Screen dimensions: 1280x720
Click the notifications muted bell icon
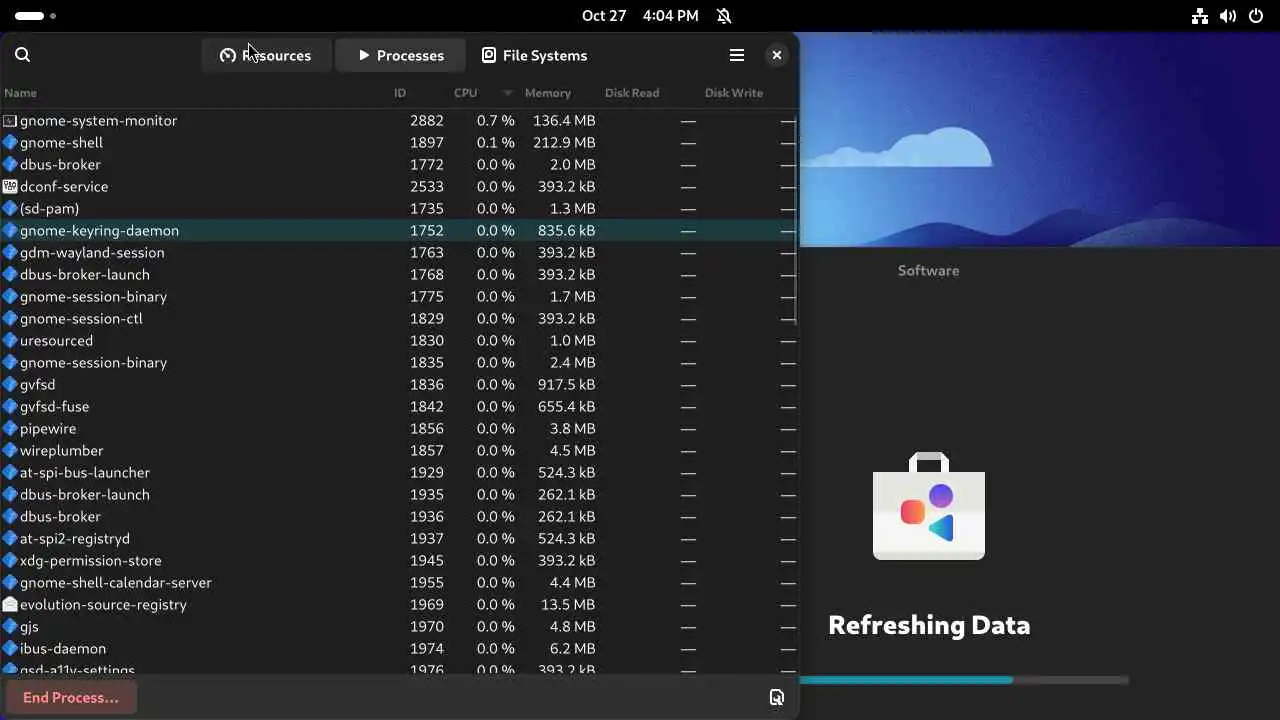coord(724,16)
